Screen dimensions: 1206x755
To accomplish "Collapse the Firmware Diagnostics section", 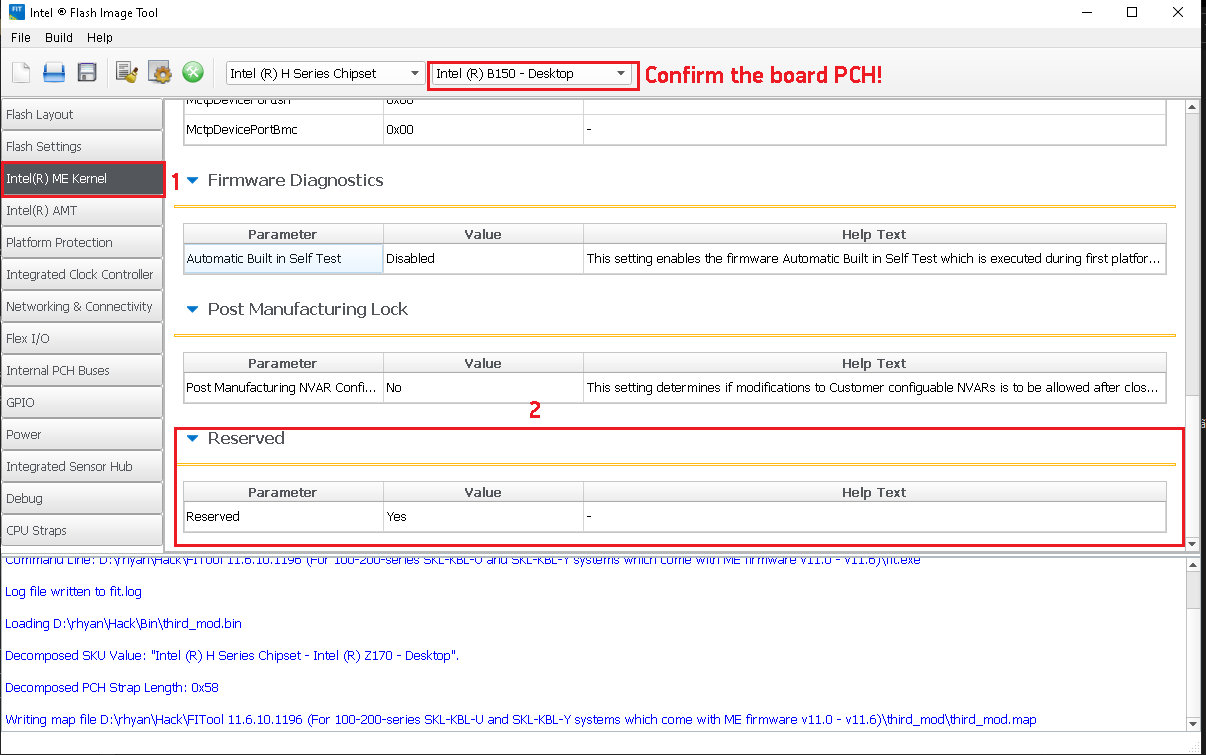I will (x=192, y=181).
